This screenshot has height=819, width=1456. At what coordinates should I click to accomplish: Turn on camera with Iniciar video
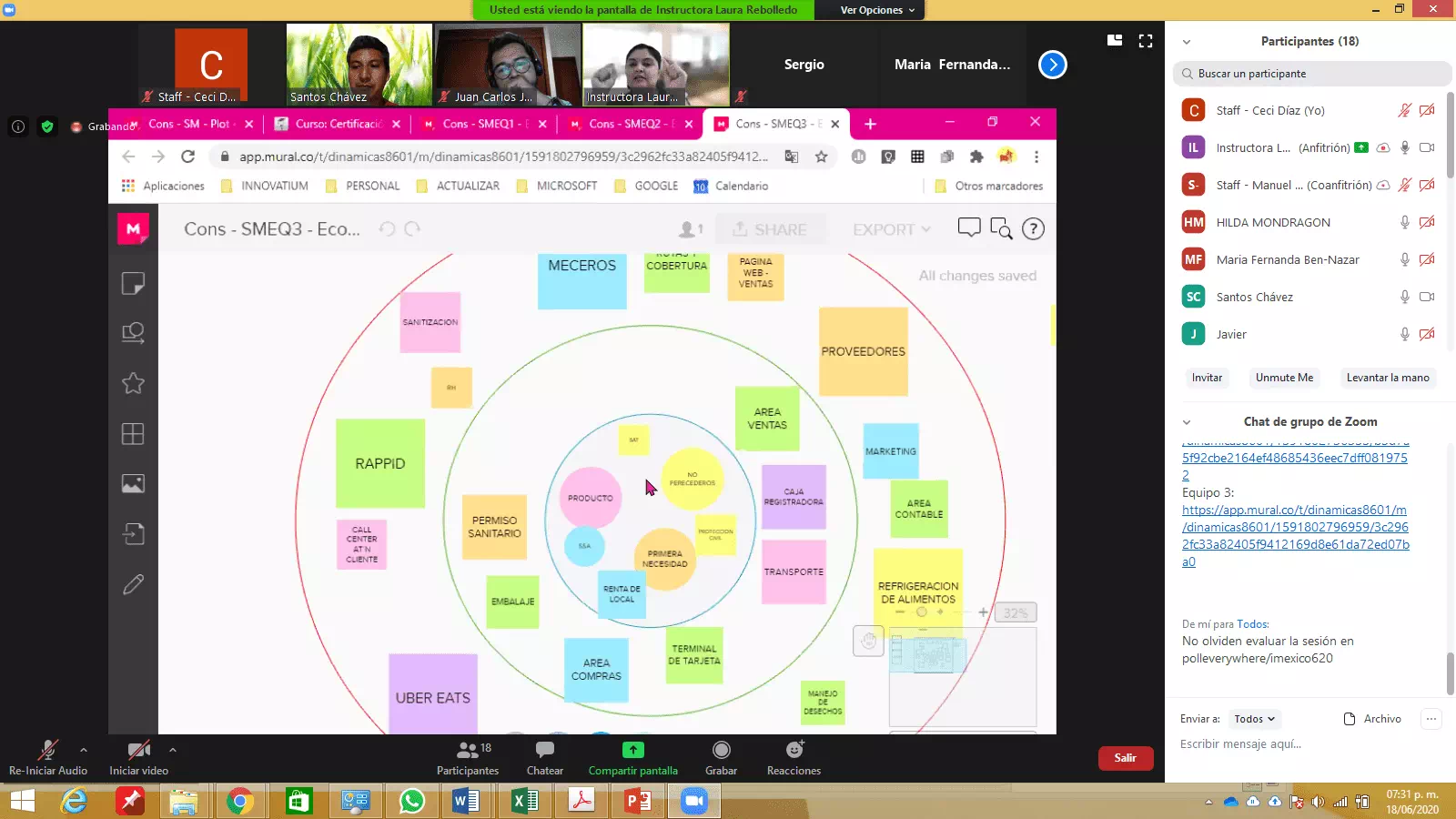(138, 751)
